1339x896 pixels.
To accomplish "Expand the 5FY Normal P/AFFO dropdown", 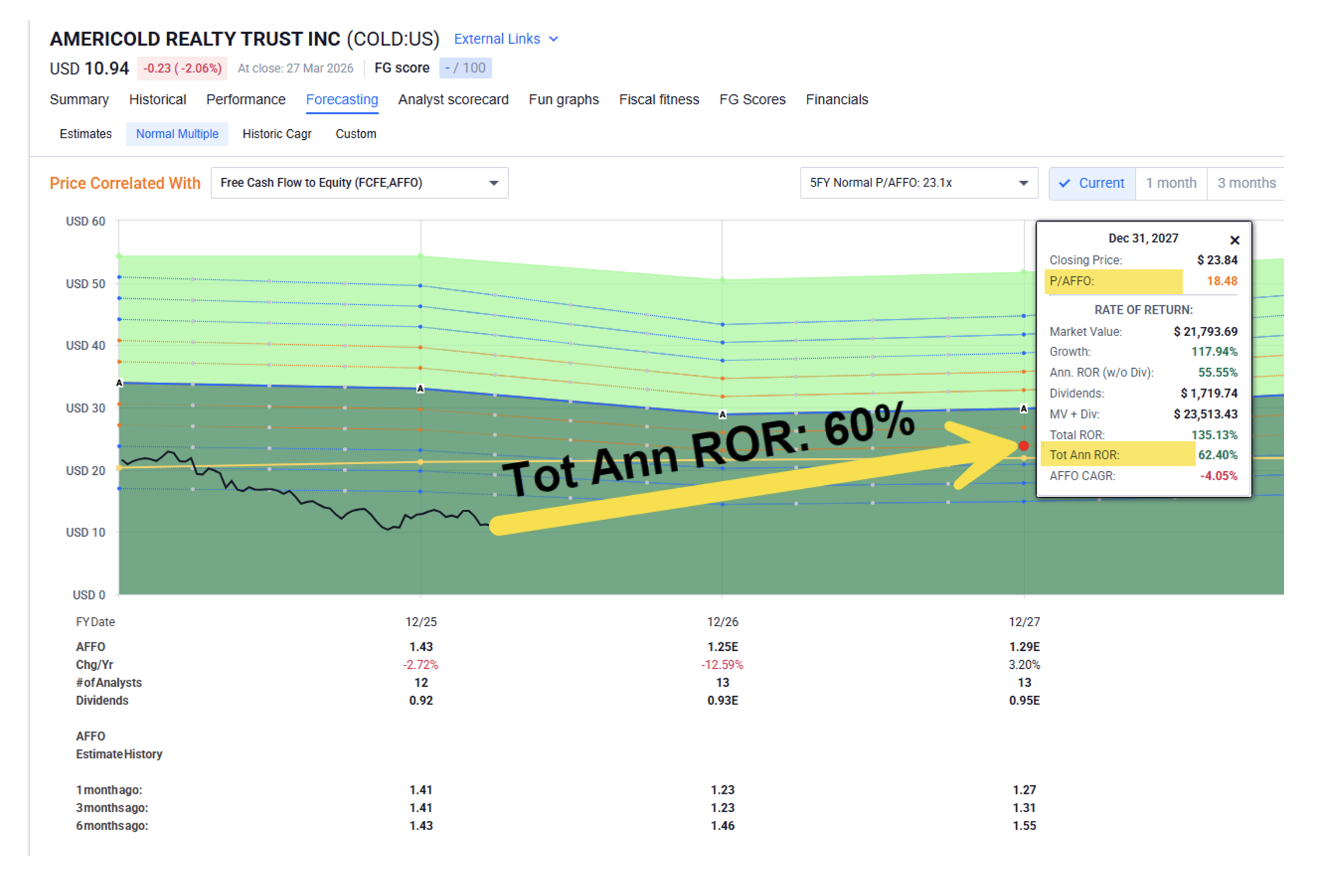I will click(918, 183).
